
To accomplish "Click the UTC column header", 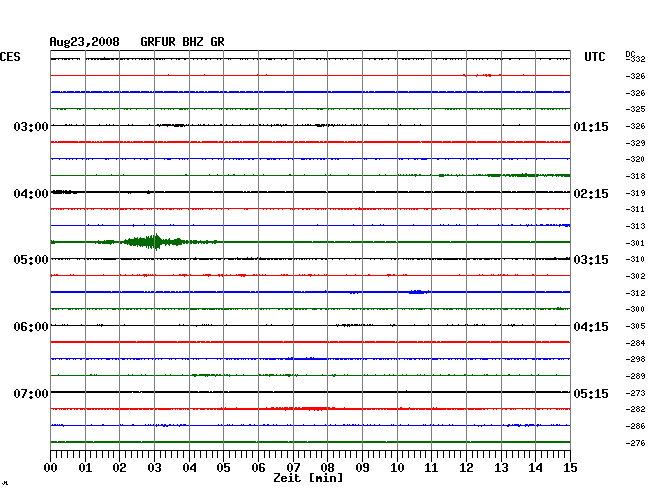I will click(x=594, y=57).
